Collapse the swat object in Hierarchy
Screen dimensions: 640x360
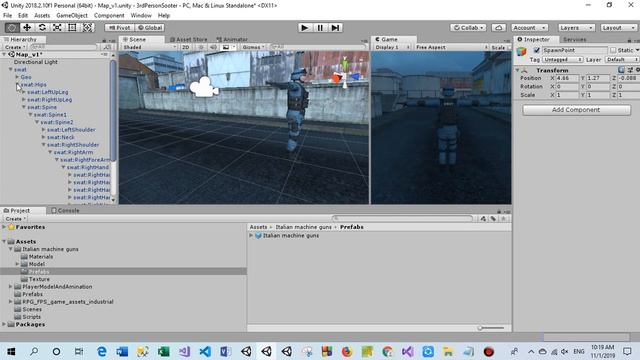tap(11, 69)
